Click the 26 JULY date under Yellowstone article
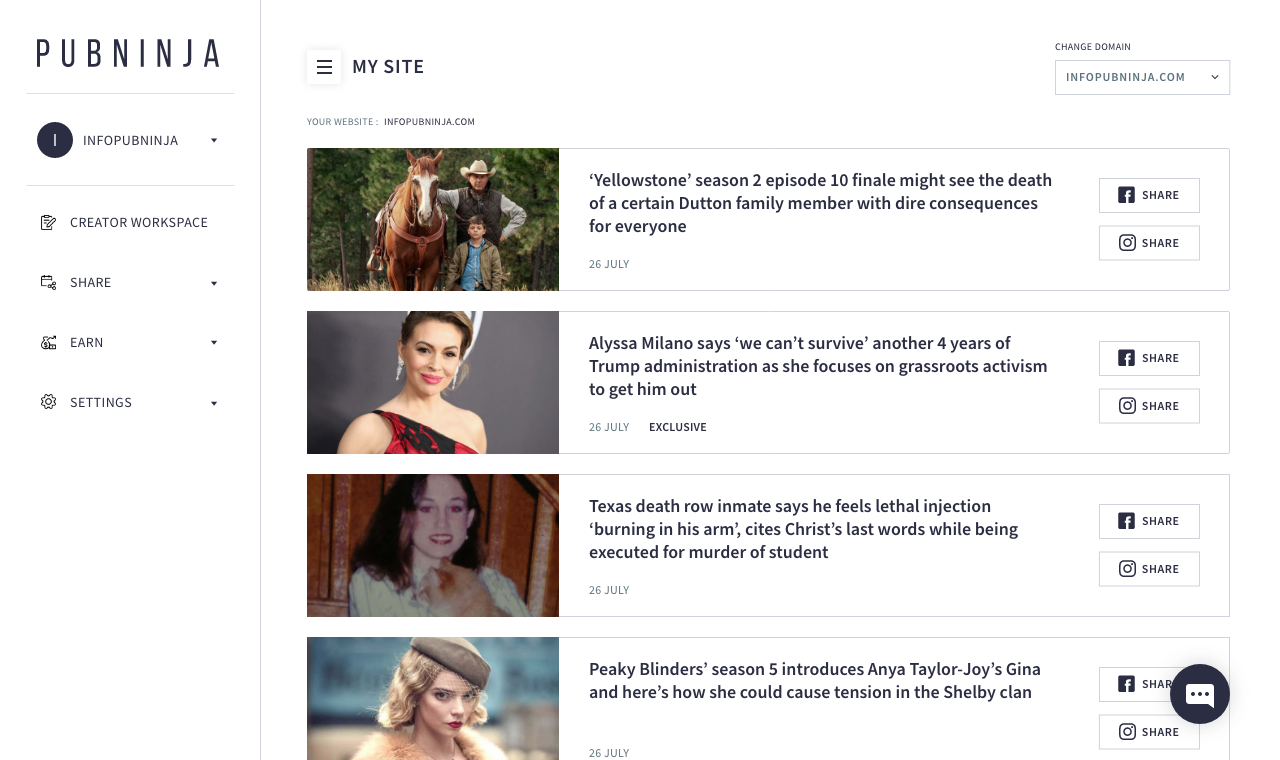This screenshot has width=1280, height=760. [x=609, y=264]
